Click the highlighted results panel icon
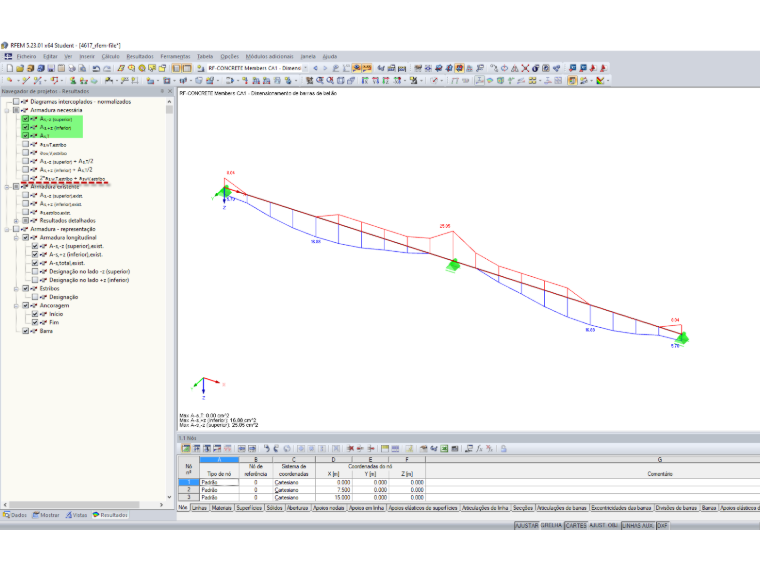 [572, 80]
